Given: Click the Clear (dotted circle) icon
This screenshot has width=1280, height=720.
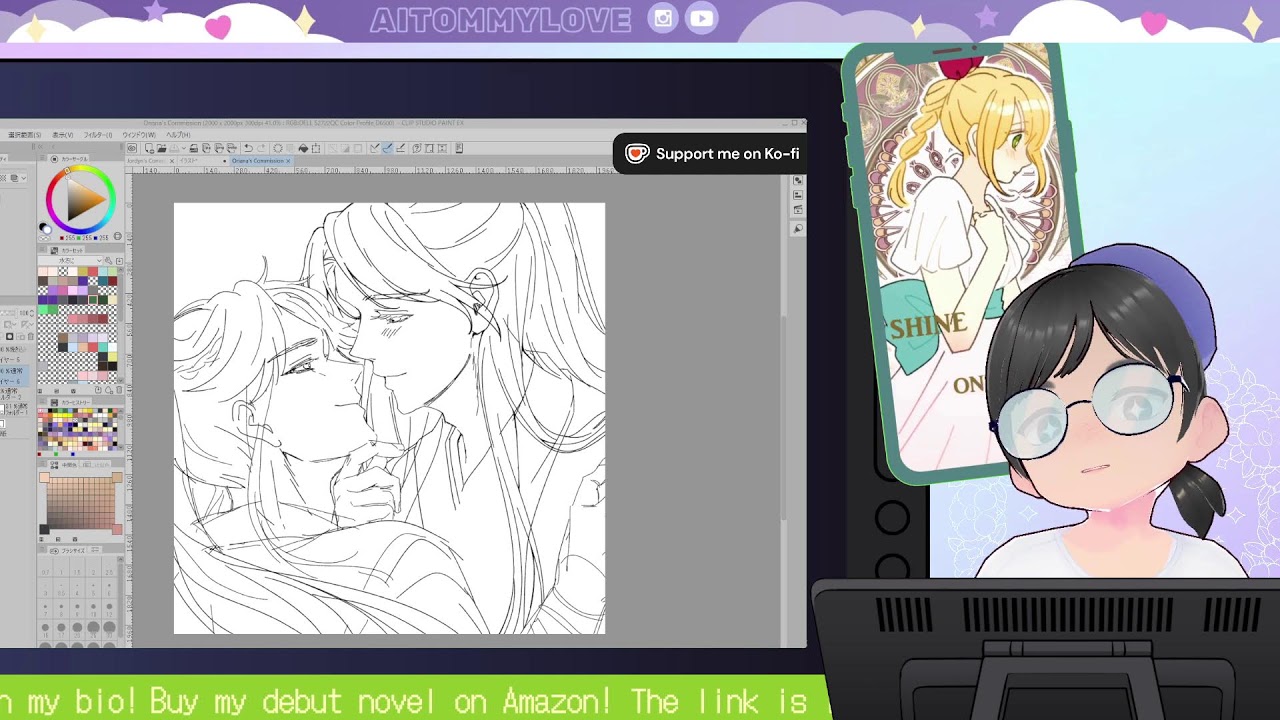Looking at the screenshot, I should [278, 148].
